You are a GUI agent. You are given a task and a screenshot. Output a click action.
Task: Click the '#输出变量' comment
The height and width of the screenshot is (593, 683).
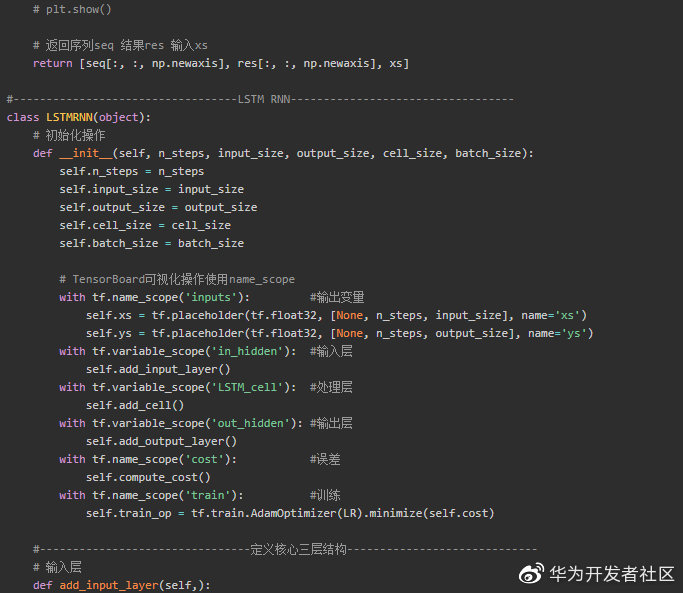point(337,298)
